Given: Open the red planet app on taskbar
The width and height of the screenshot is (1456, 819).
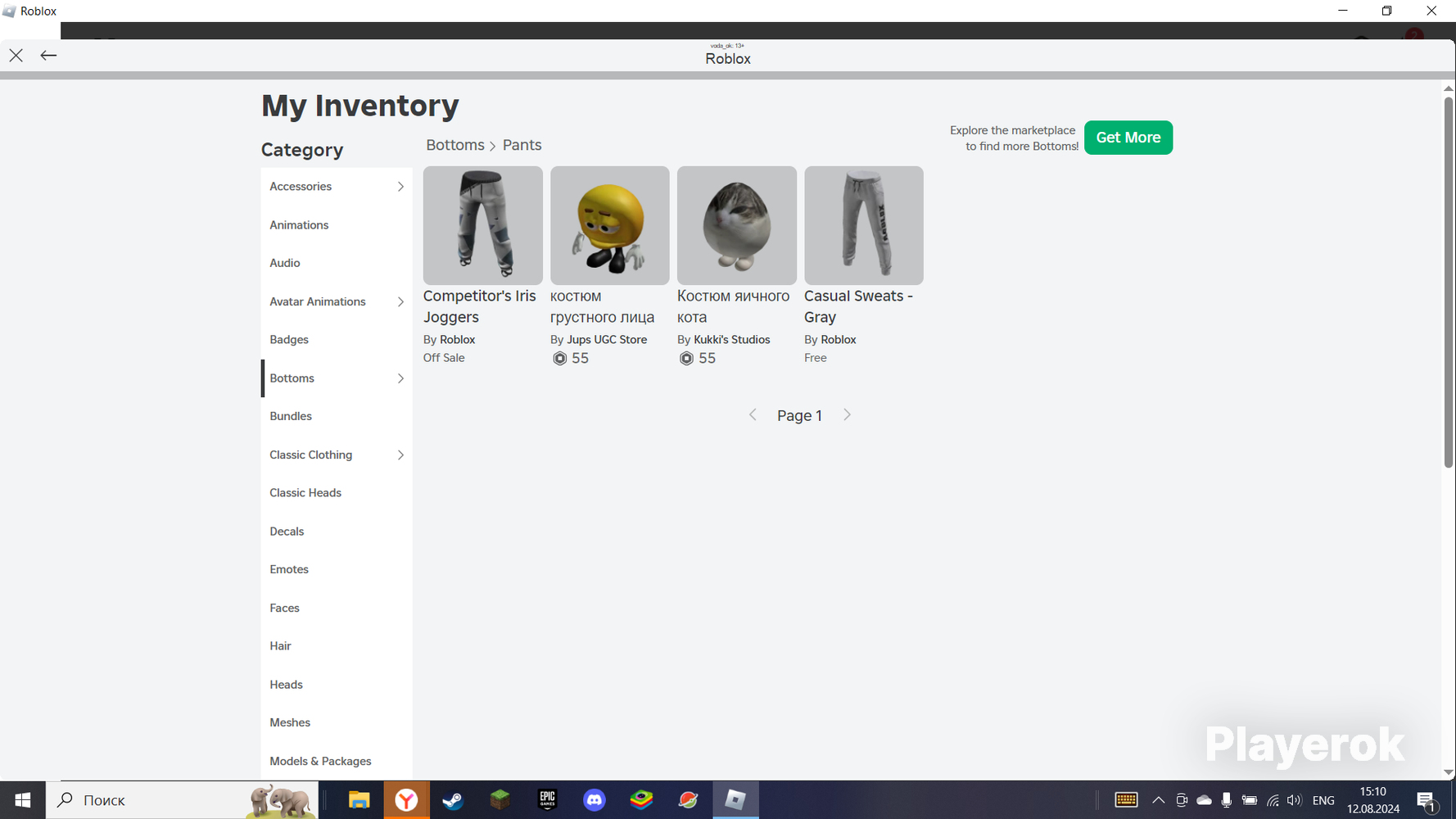Looking at the screenshot, I should point(689,800).
